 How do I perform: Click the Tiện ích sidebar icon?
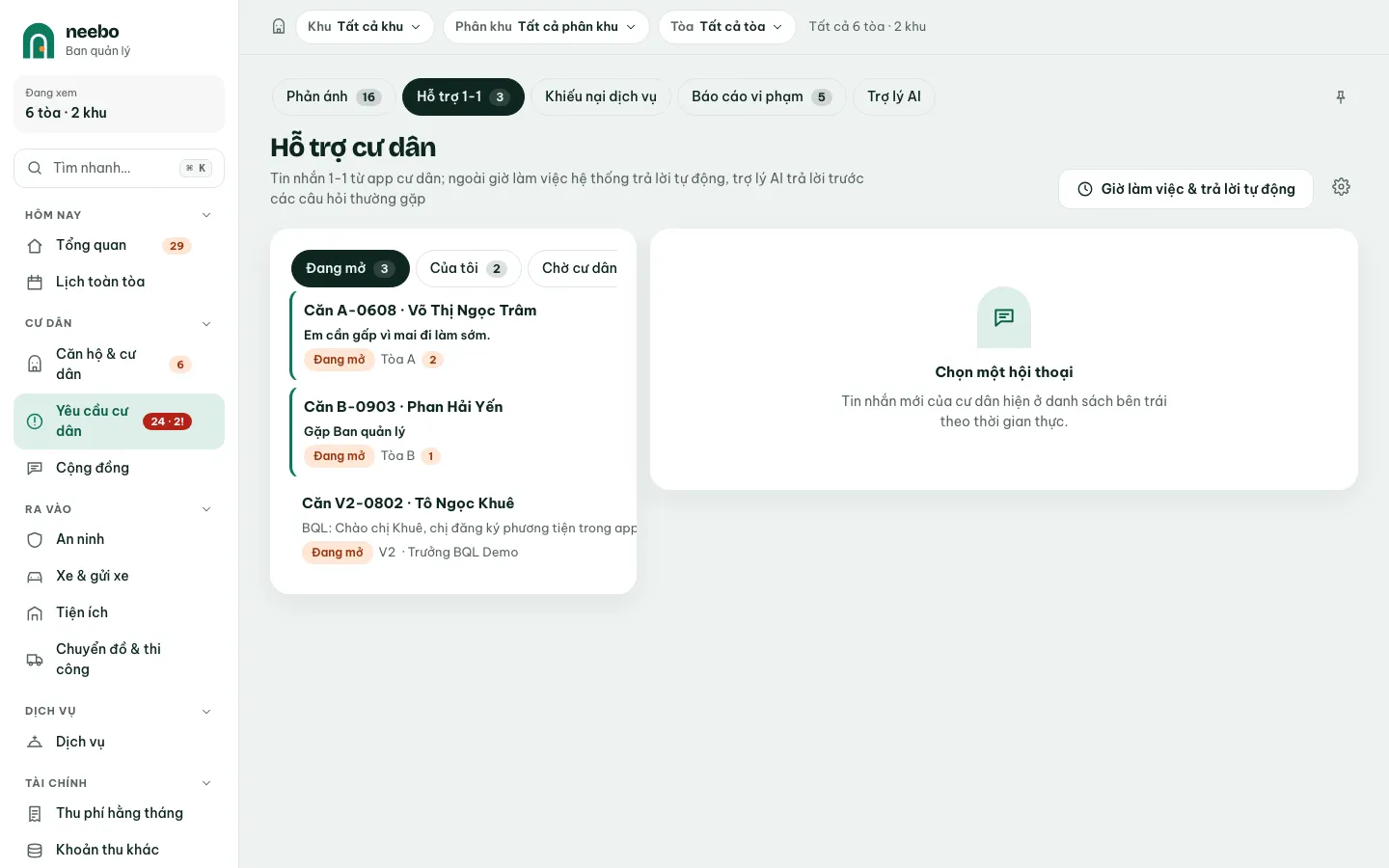(35, 613)
